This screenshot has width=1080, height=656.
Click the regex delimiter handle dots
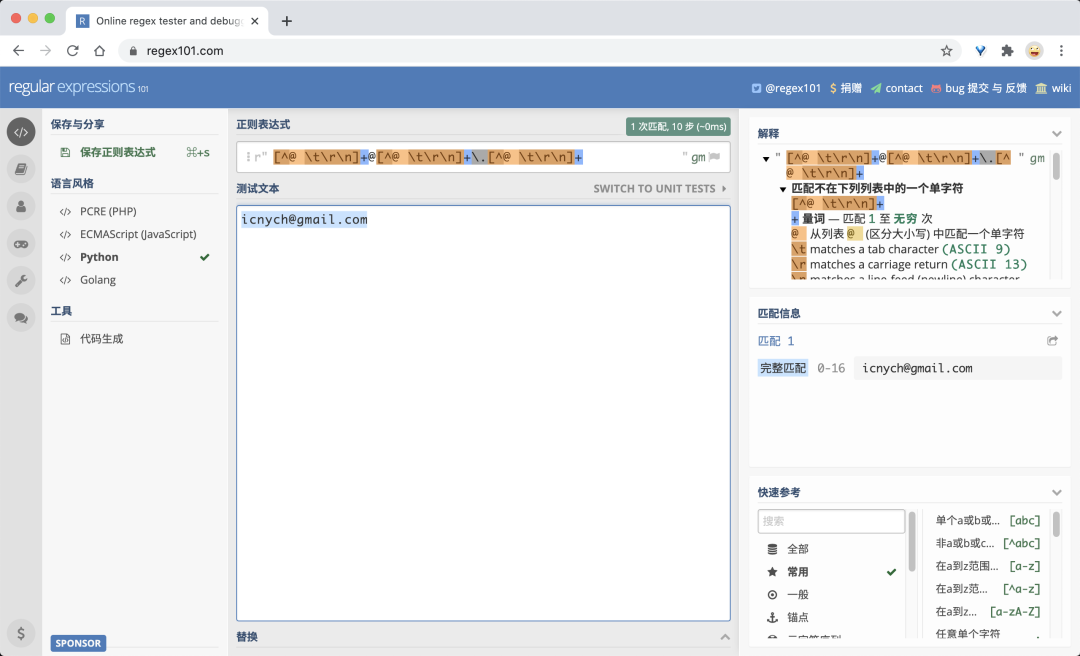[x=248, y=157]
